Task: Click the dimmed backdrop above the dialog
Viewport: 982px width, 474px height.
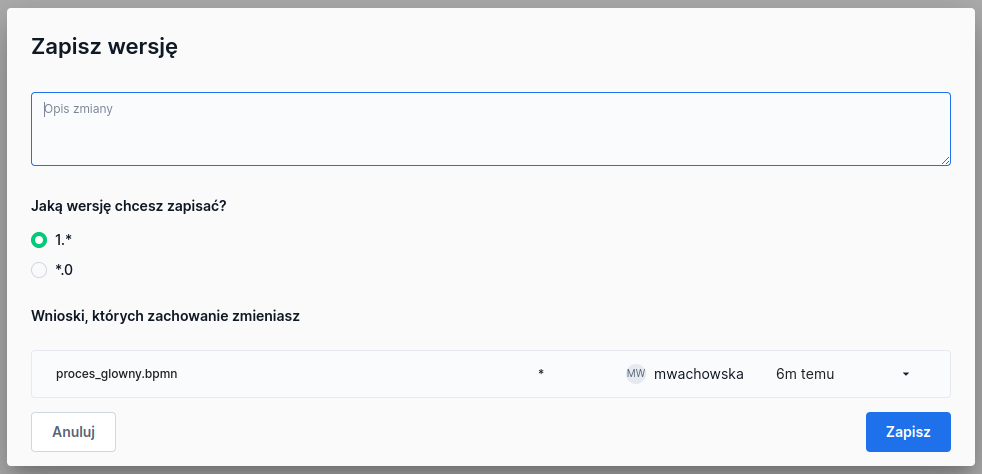Action: [x=490, y=3]
